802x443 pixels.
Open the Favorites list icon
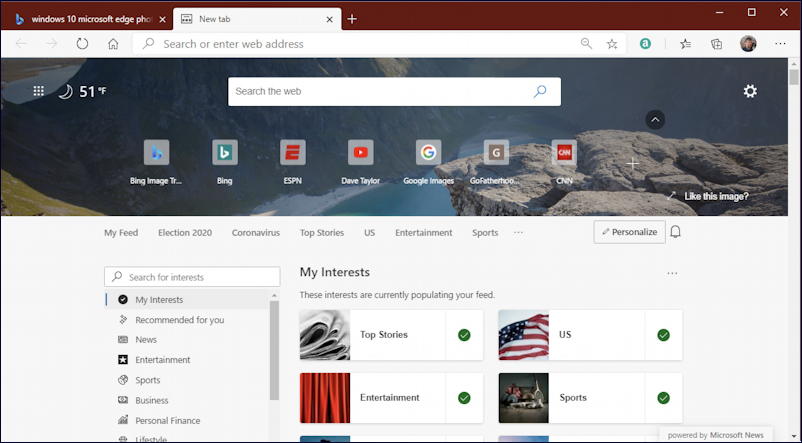[x=685, y=44]
